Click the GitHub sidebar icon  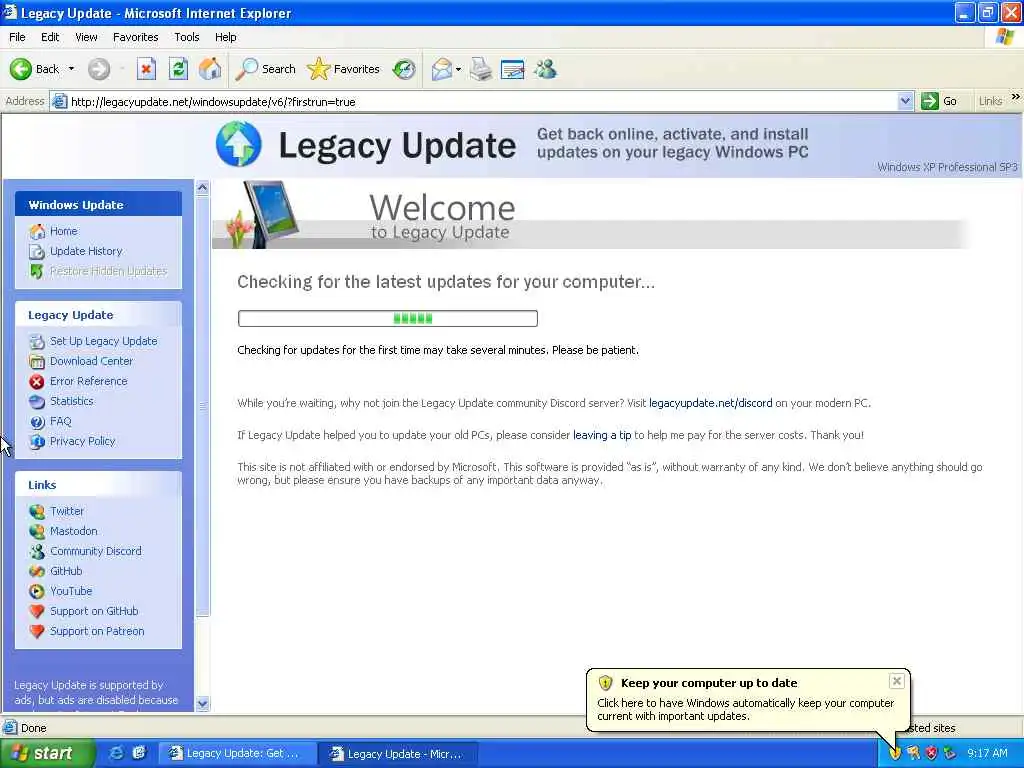click(37, 571)
